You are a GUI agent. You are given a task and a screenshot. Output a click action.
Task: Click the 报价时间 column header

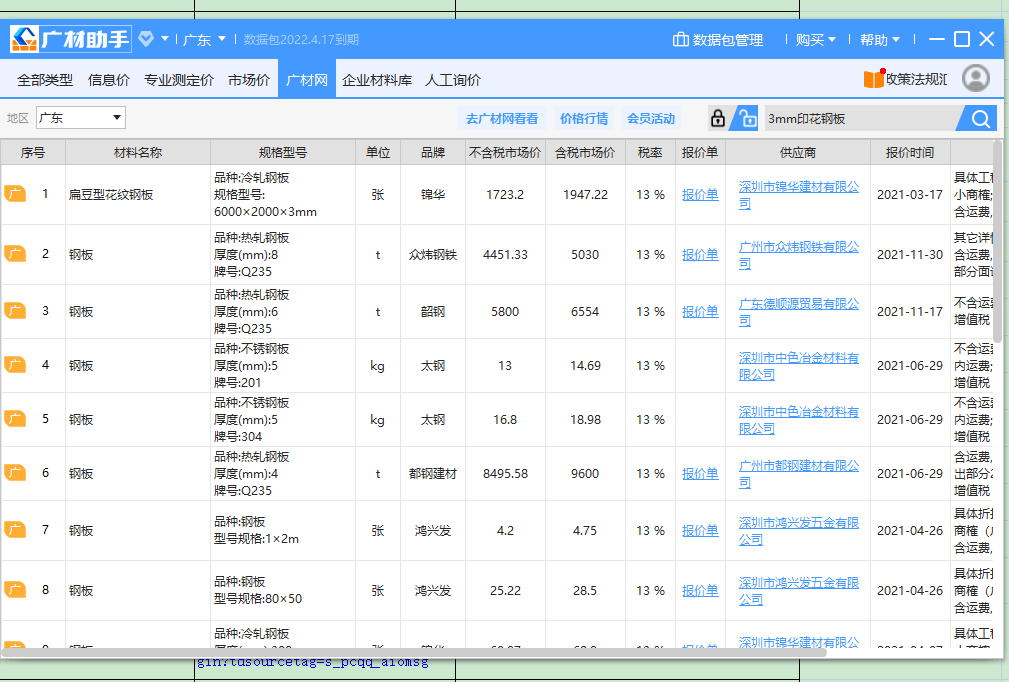(910, 152)
